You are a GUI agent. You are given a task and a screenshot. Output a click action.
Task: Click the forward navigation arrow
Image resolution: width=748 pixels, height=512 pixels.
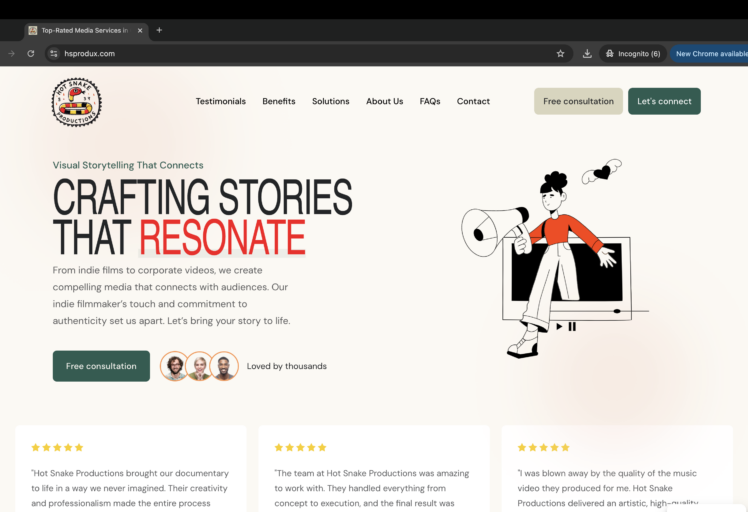11,54
